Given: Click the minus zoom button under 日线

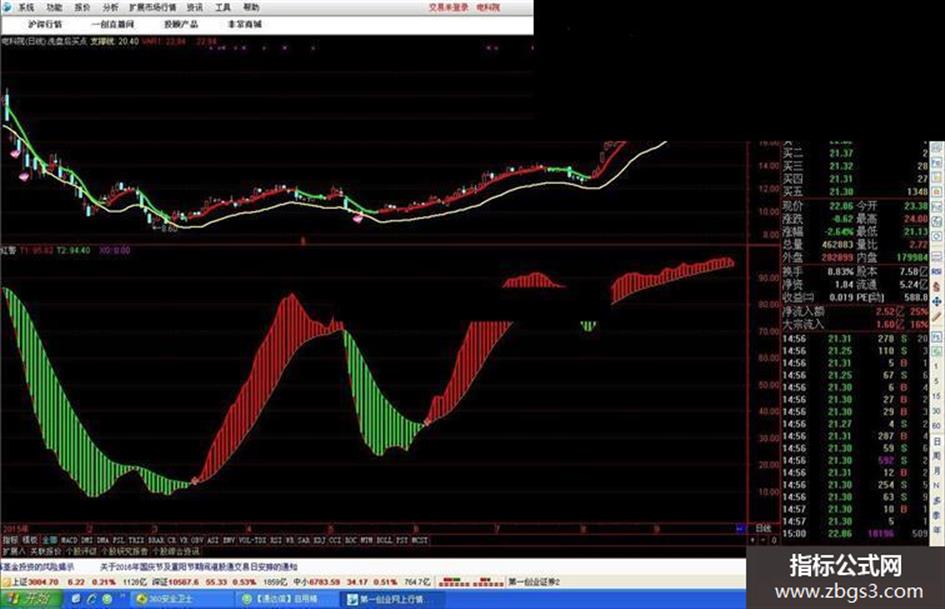Looking at the screenshot, I should pos(764,540).
